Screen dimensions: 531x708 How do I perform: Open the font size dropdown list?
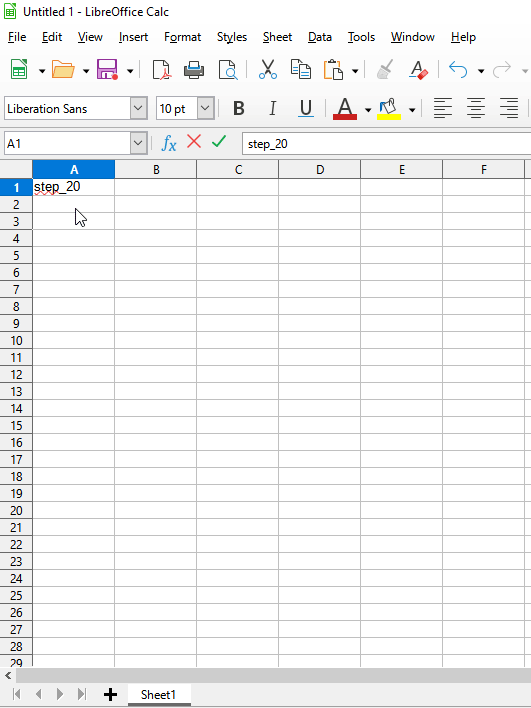pyautogui.click(x=205, y=108)
